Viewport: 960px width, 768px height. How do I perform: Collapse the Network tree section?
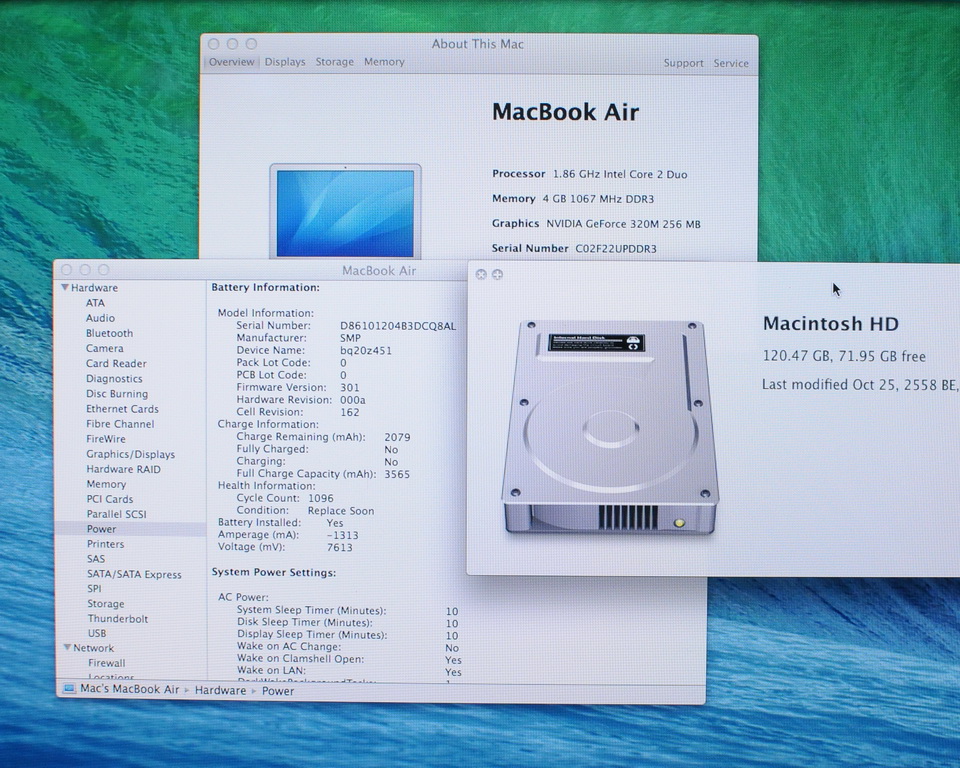(67, 647)
